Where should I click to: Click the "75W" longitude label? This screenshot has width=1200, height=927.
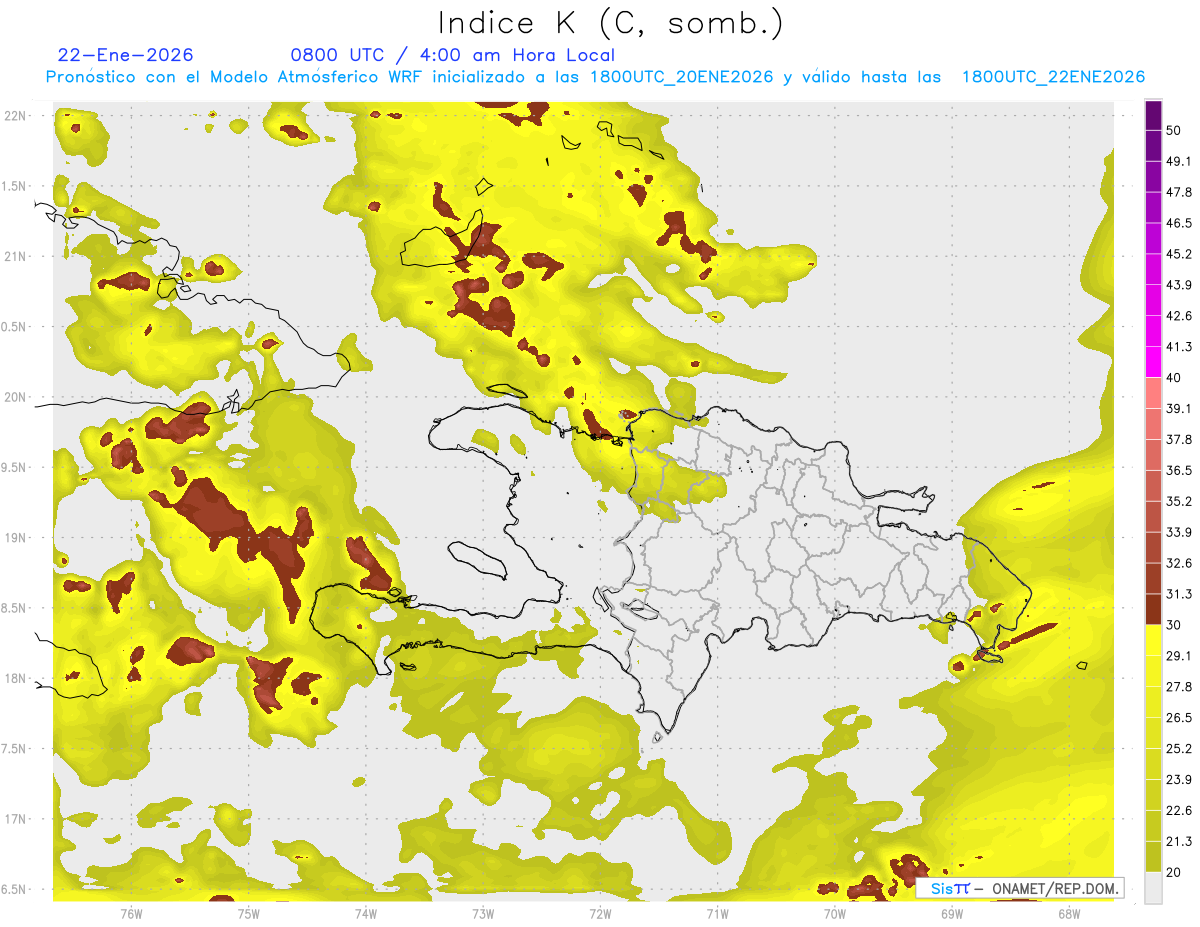tap(248, 914)
